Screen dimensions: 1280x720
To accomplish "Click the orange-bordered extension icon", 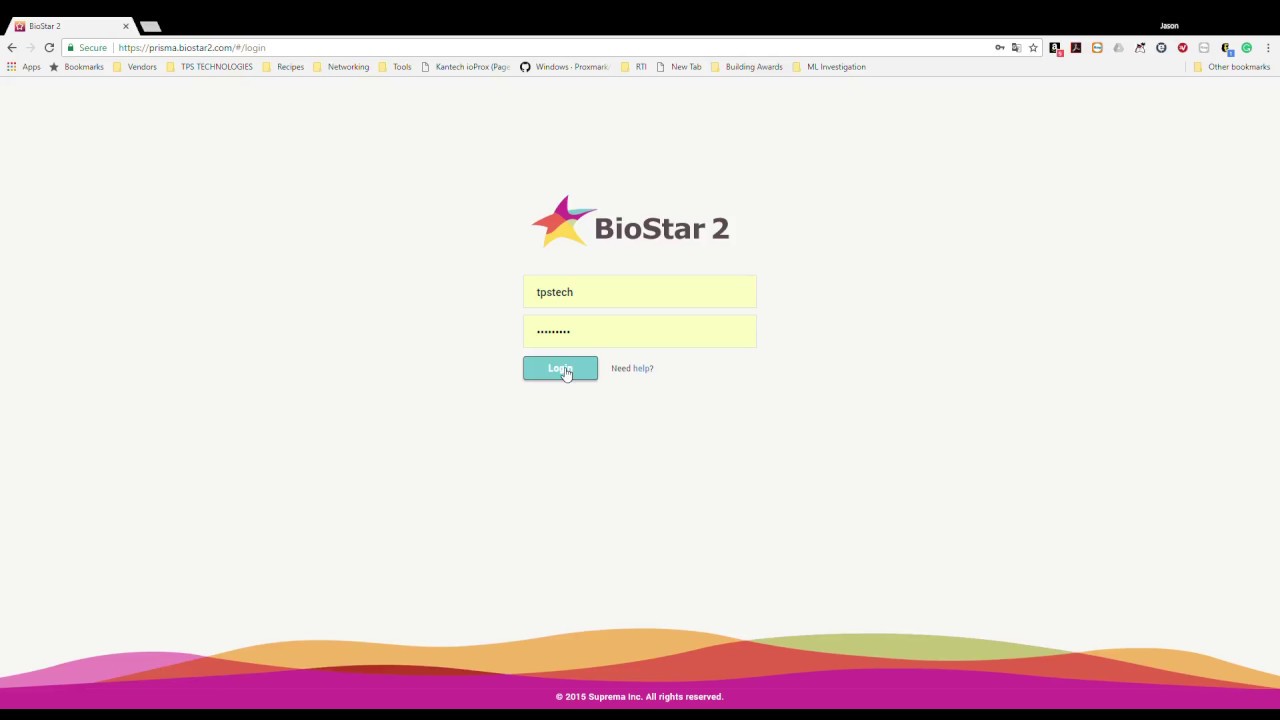I will 1097,47.
